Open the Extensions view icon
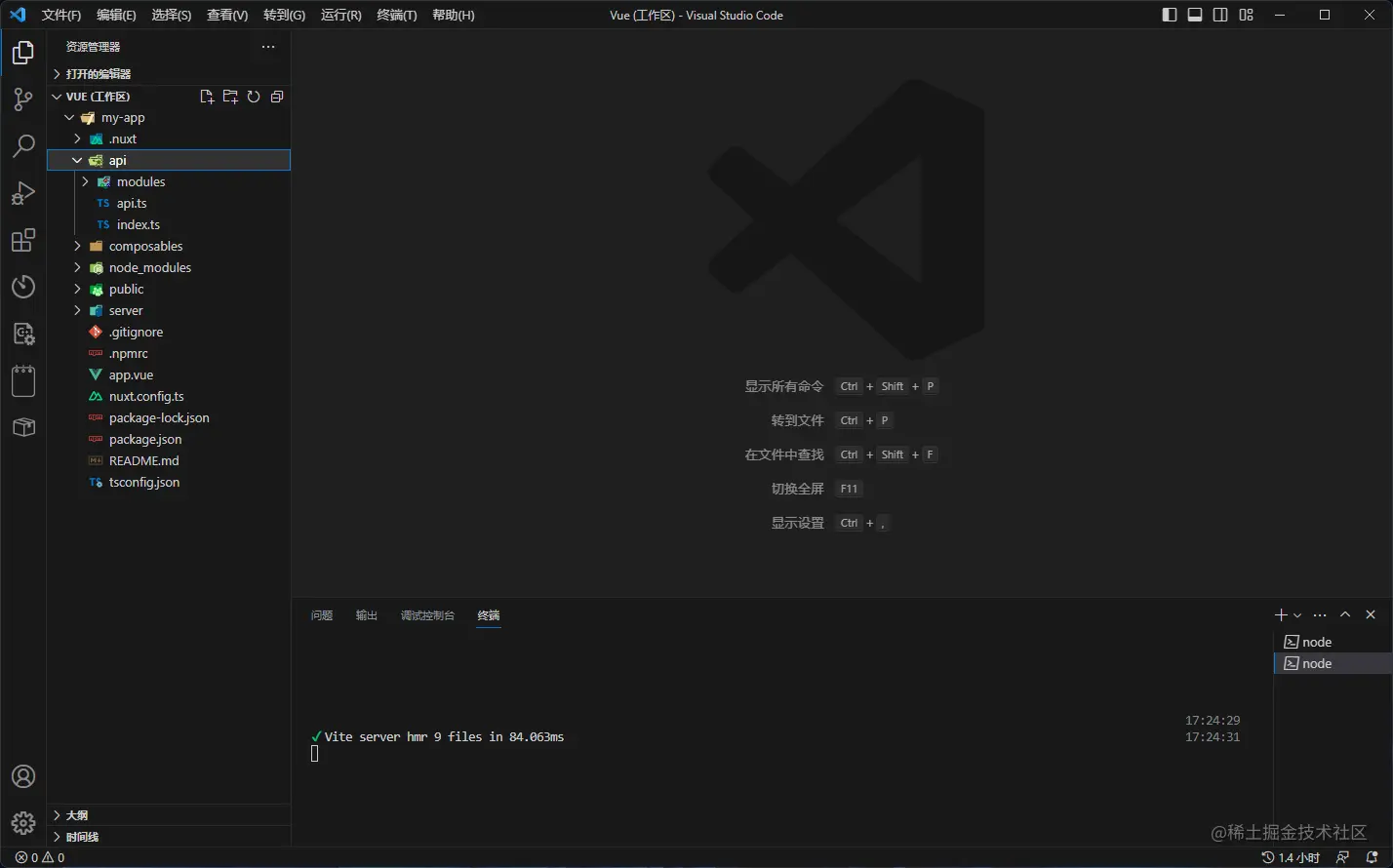This screenshot has height=868, width=1393. pyautogui.click(x=23, y=240)
